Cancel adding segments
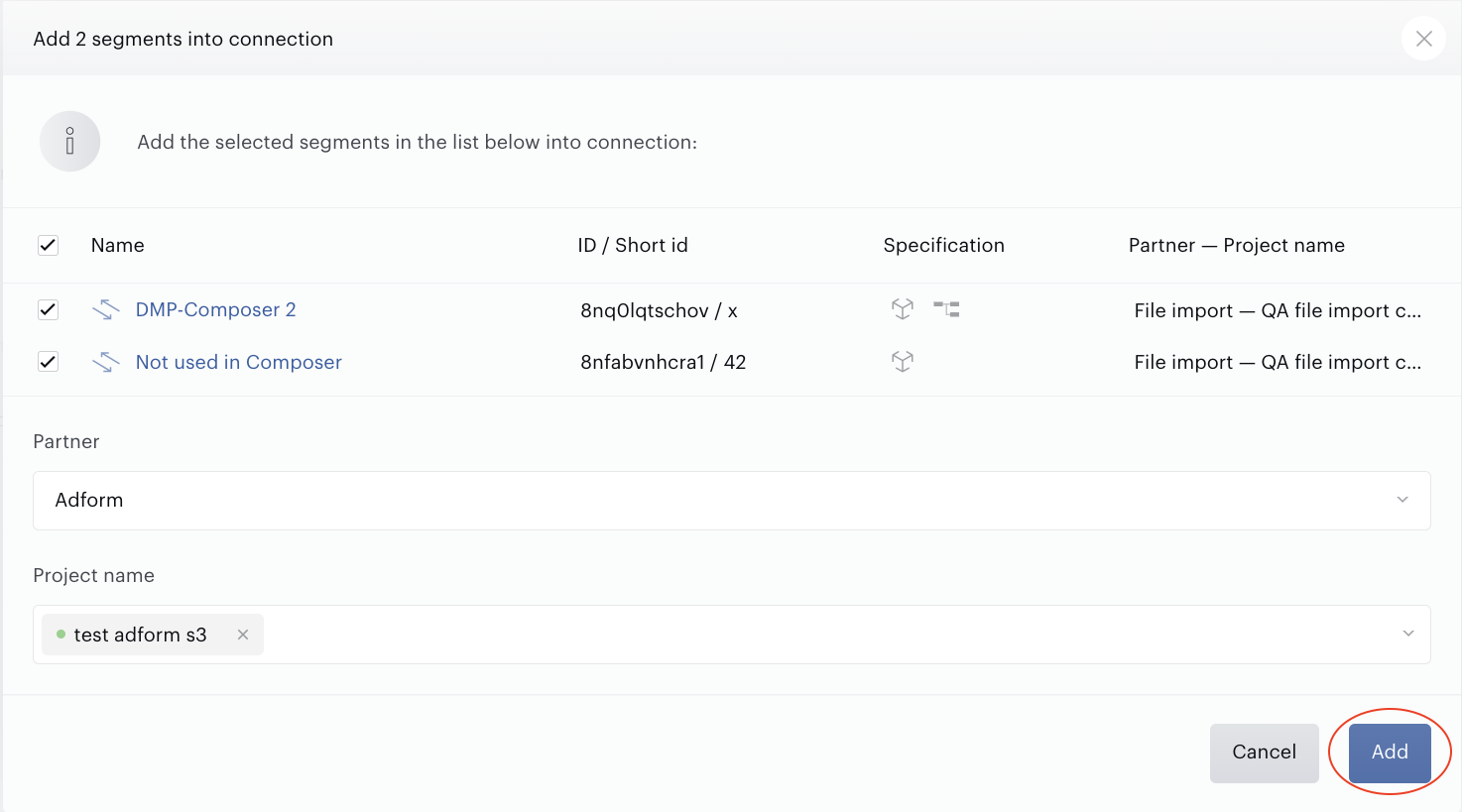 (1264, 753)
